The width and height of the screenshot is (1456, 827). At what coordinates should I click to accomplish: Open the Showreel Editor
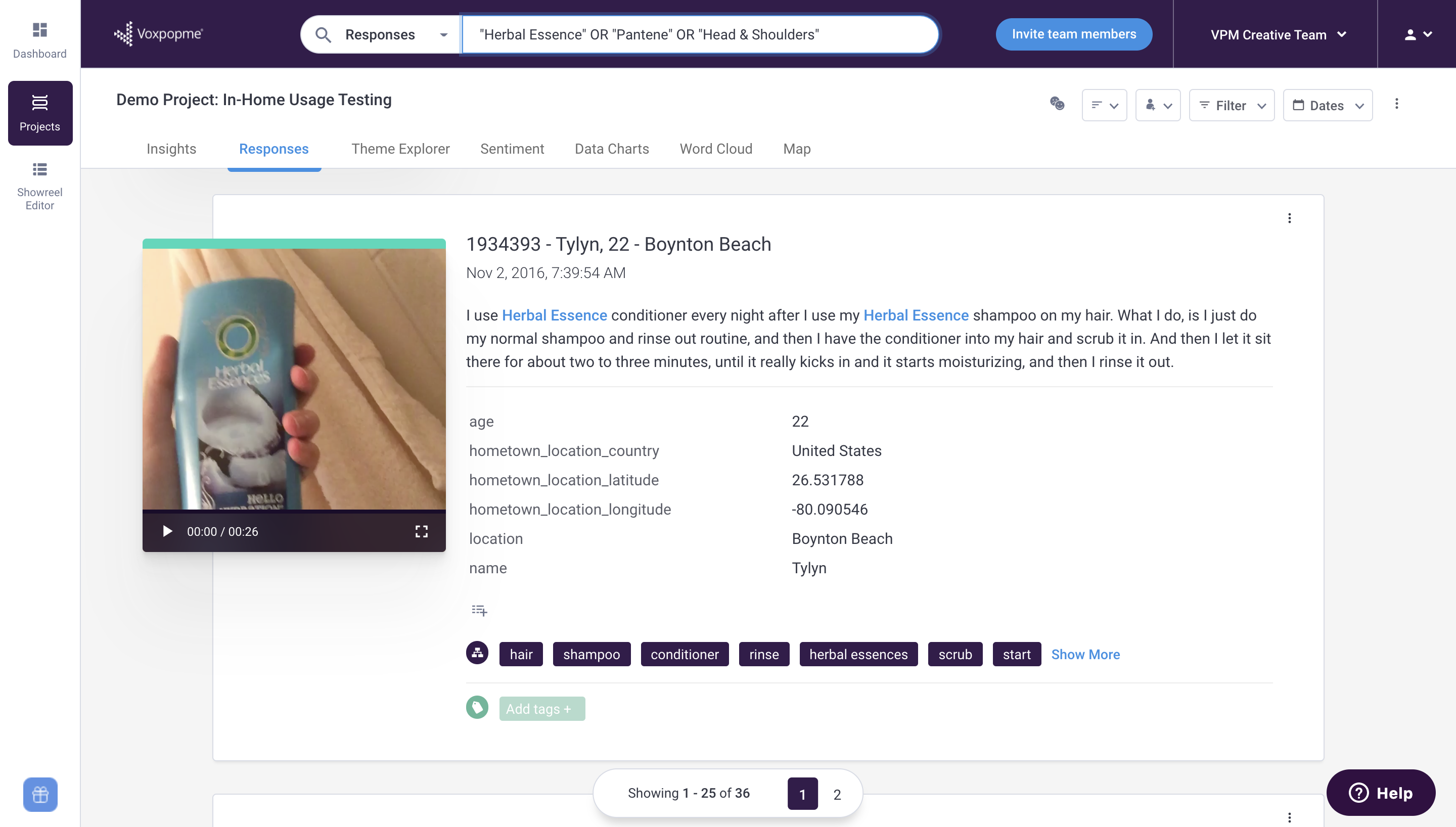(x=40, y=187)
